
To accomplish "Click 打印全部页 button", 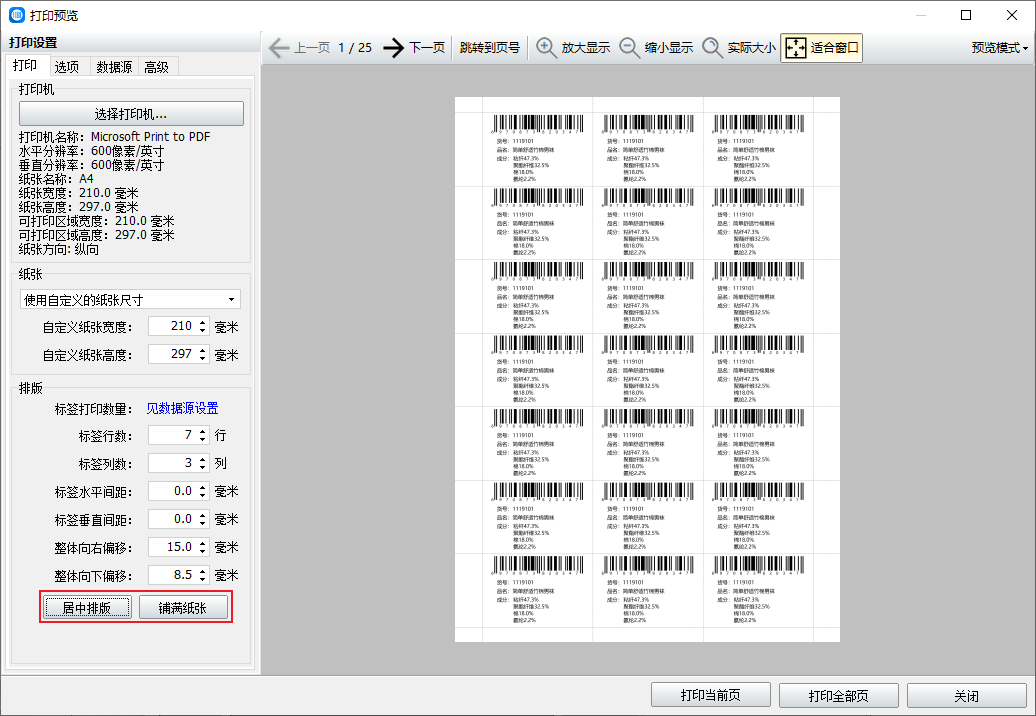I will (838, 695).
